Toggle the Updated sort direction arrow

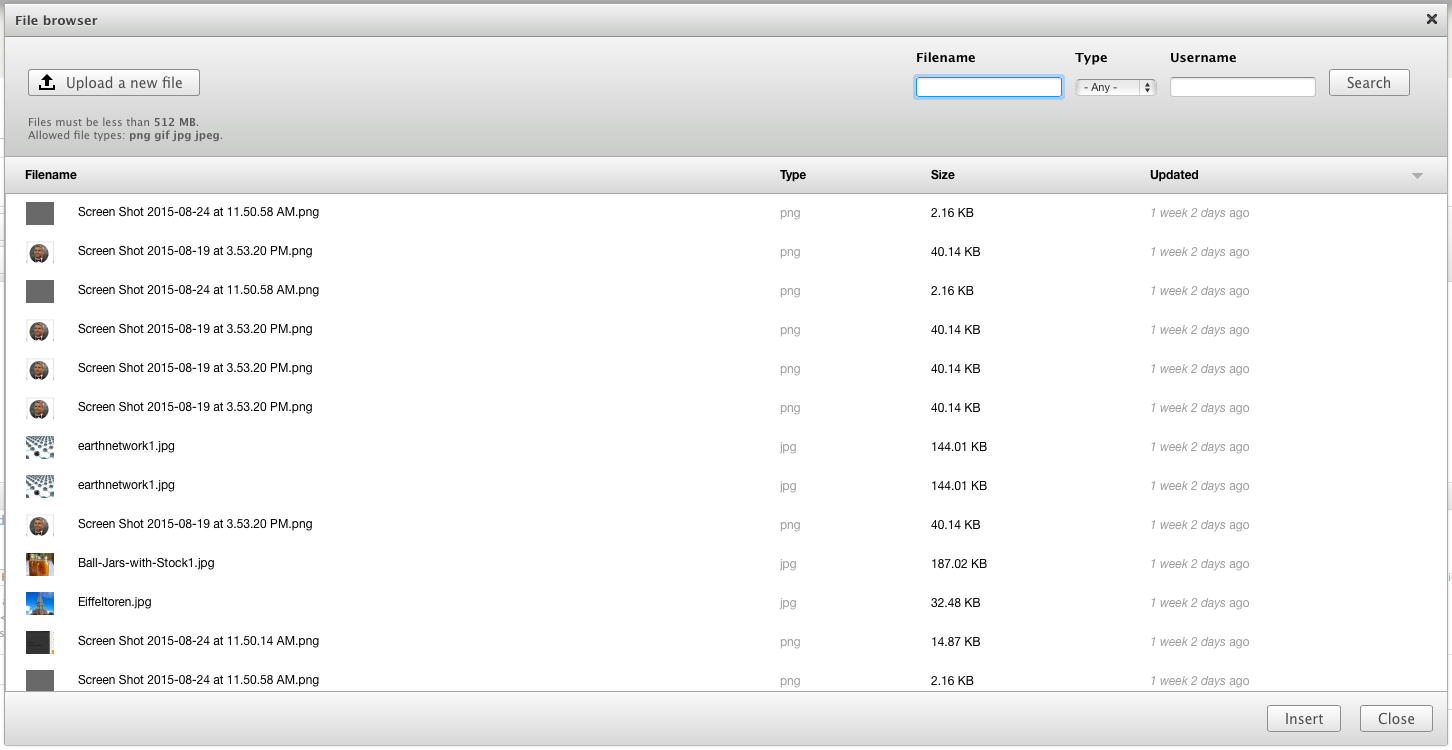[1417, 176]
